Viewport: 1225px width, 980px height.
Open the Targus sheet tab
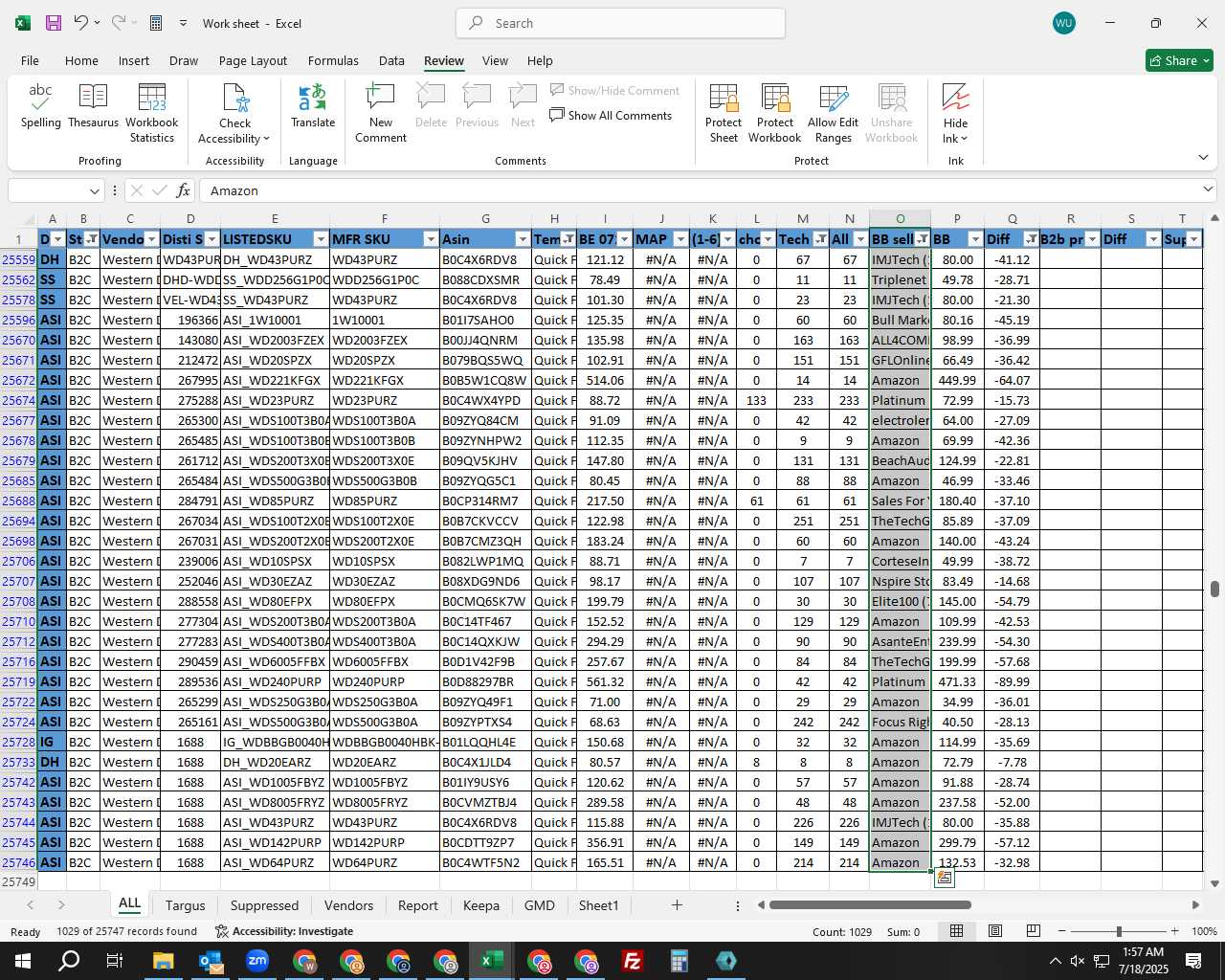point(186,905)
